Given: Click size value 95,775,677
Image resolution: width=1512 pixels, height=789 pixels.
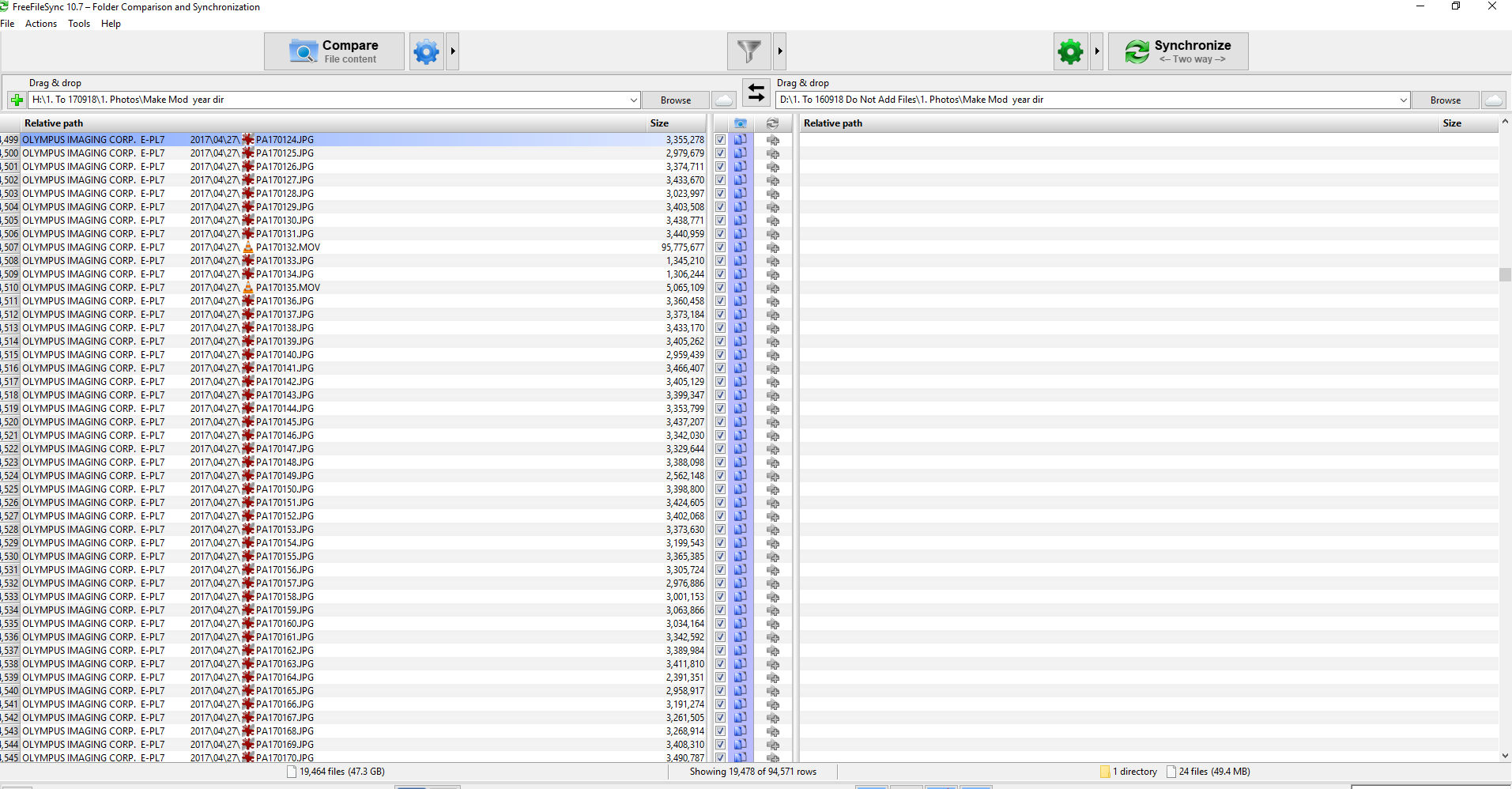Looking at the screenshot, I should (683, 247).
